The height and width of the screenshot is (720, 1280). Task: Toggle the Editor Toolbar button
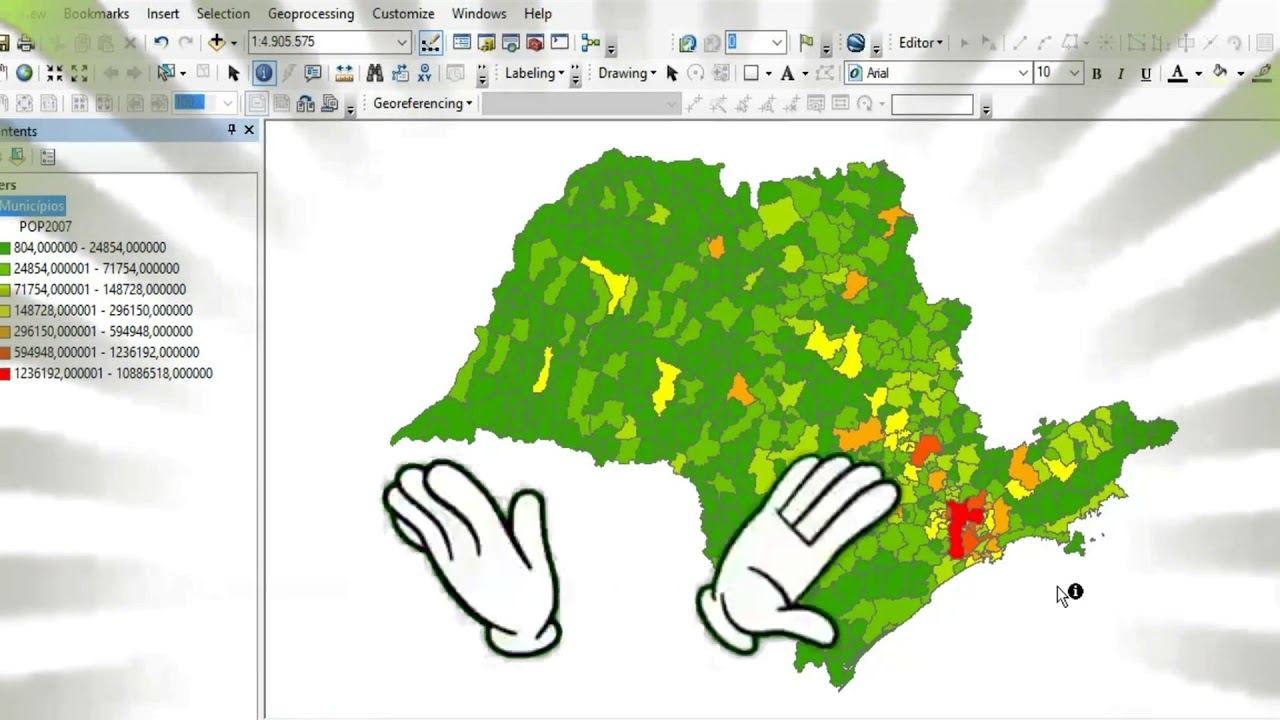pyautogui.click(x=430, y=43)
